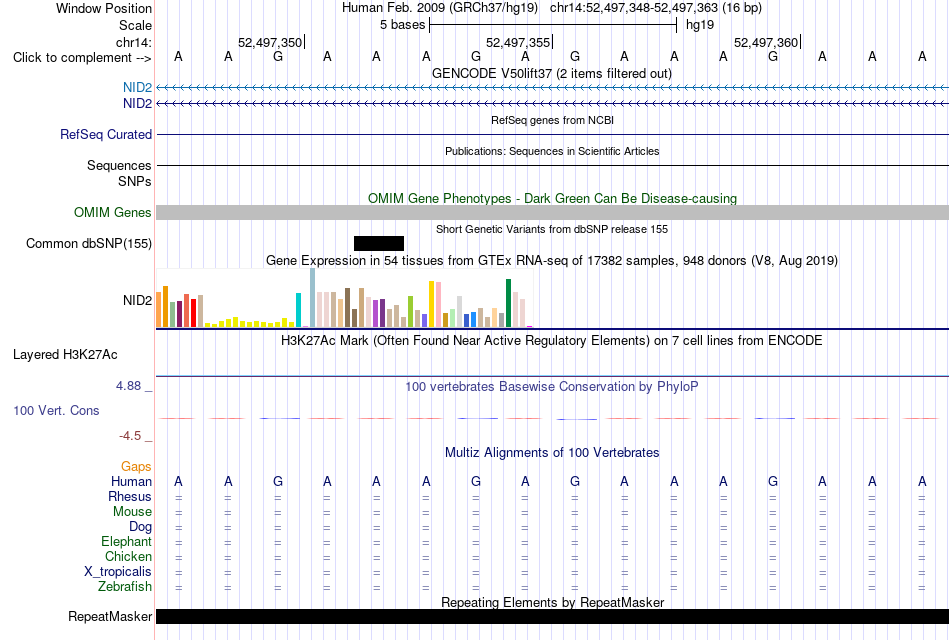Screen dimensions: 950x640
Task: Click the Human alignment row label
Action: tap(131, 481)
